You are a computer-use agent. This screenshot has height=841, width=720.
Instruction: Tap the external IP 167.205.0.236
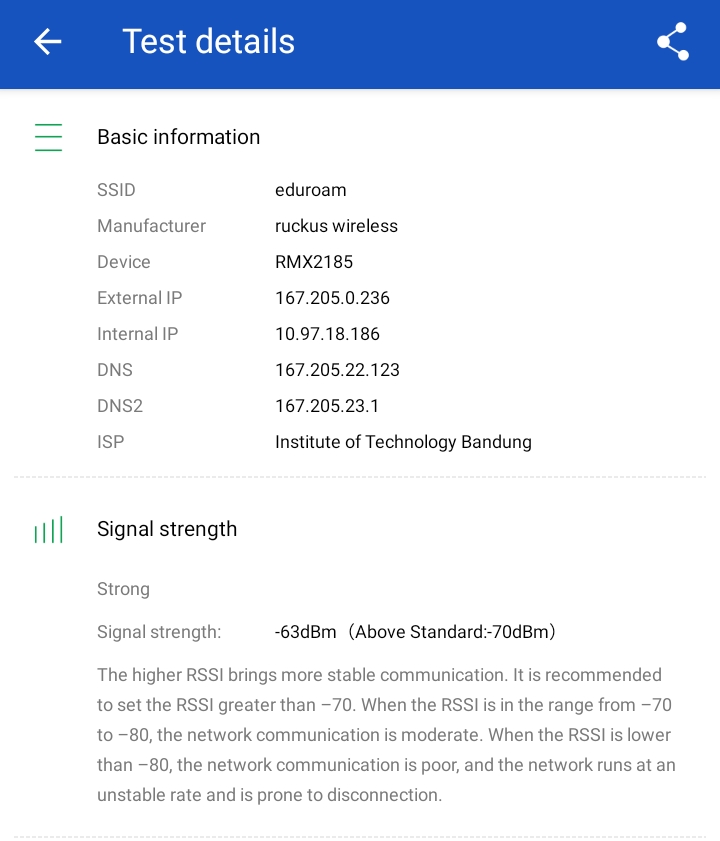[332, 298]
